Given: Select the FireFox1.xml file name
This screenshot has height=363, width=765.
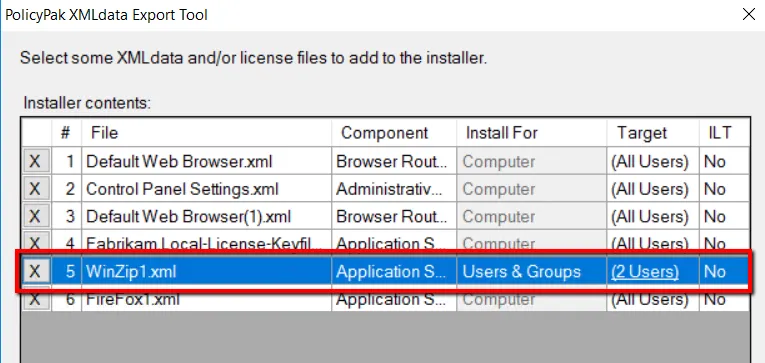Looking at the screenshot, I should [x=133, y=299].
